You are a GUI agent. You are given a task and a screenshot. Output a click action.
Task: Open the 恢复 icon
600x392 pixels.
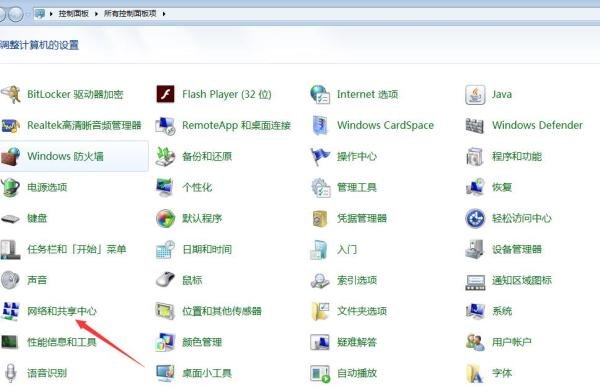pyautogui.click(x=475, y=187)
